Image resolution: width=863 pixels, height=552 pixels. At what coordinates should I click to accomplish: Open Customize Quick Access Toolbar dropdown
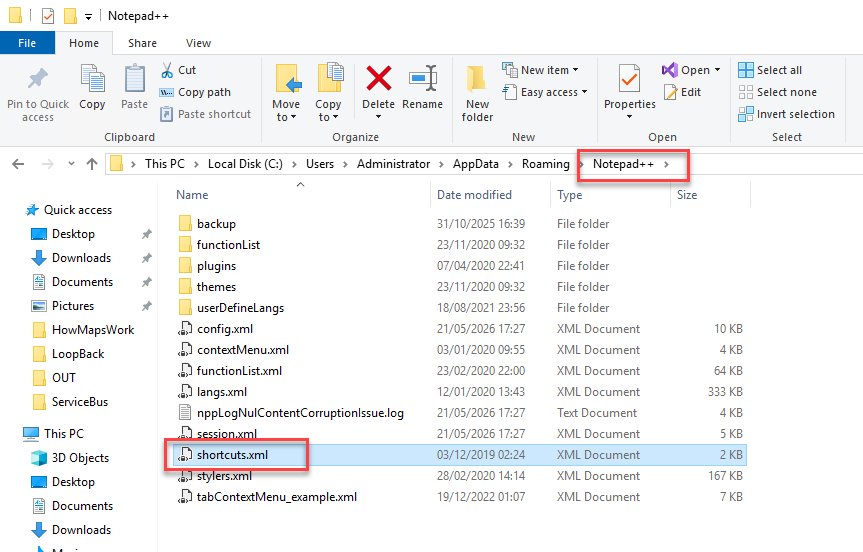[89, 17]
